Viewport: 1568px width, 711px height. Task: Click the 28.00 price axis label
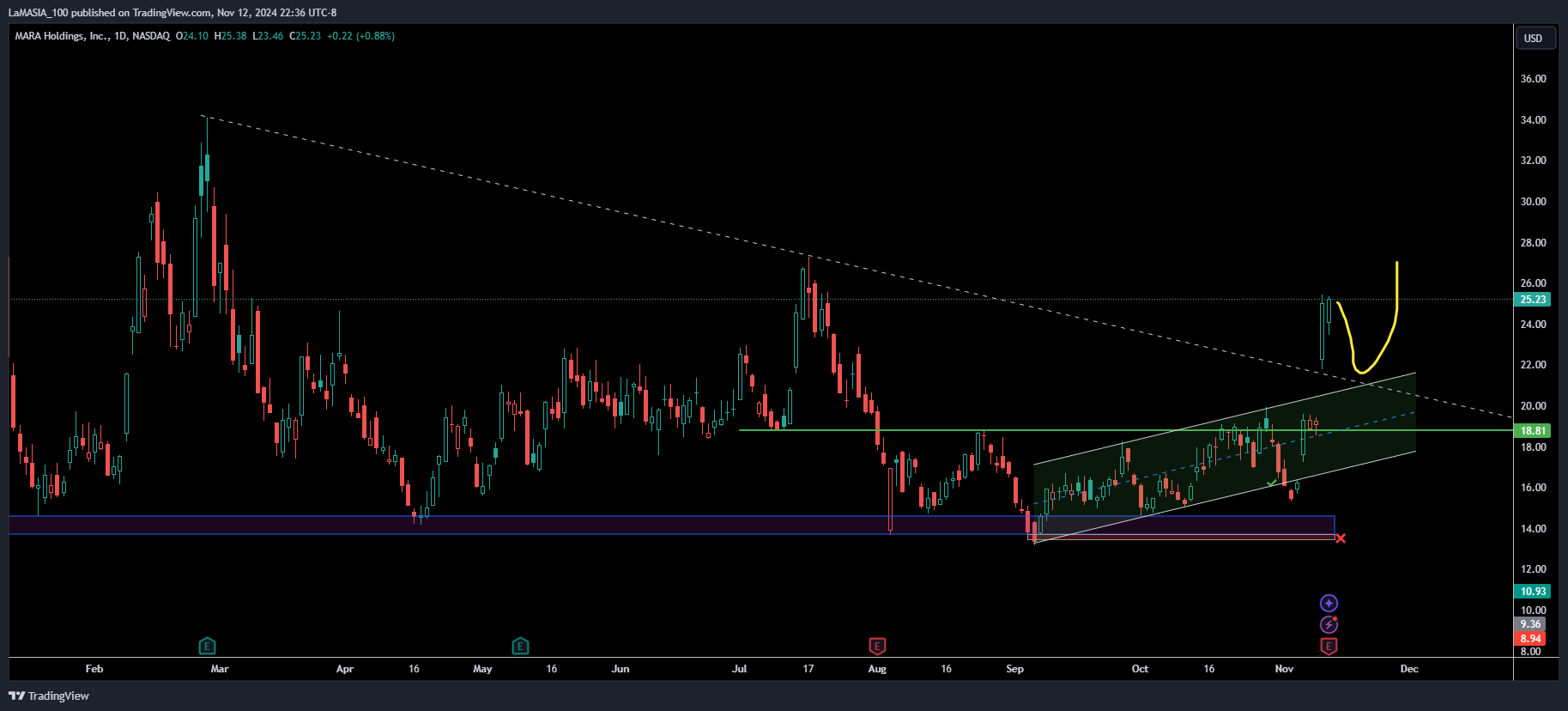tap(1533, 243)
